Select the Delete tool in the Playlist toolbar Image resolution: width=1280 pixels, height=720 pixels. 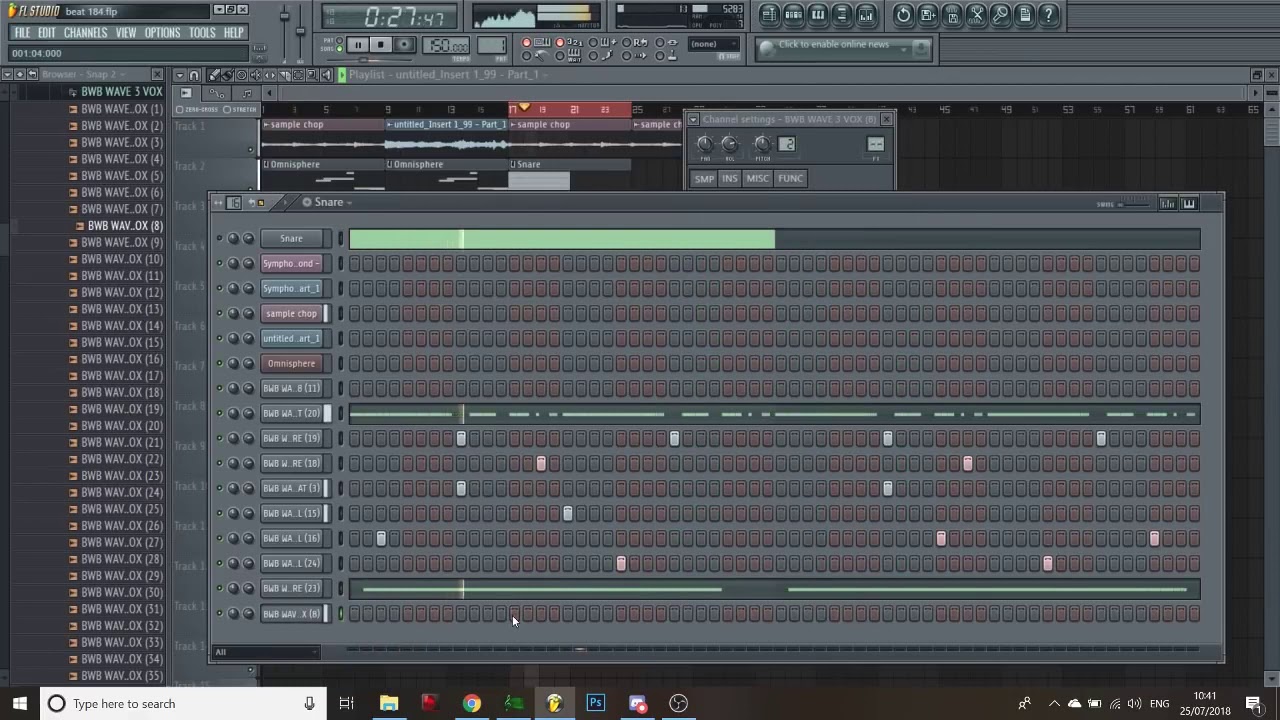pos(241,75)
